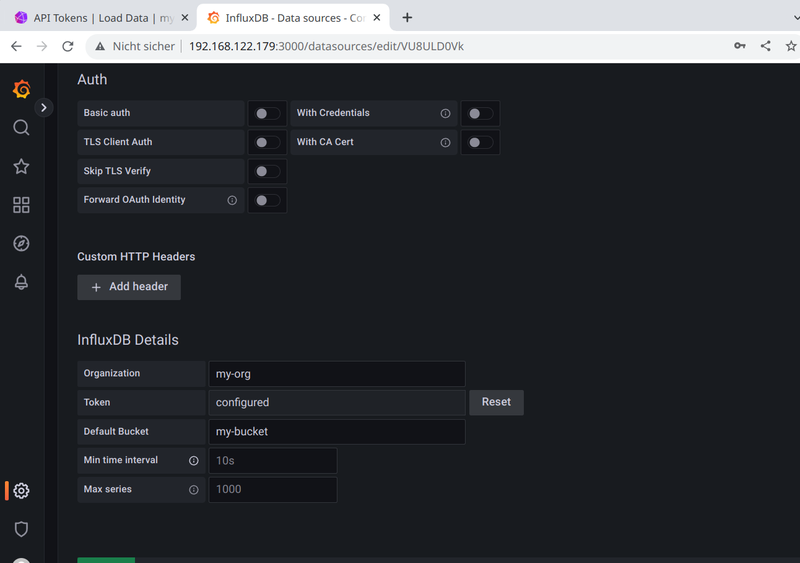This screenshot has height=563, width=800.
Task: Close the API Tokens tab
Action: point(185,18)
